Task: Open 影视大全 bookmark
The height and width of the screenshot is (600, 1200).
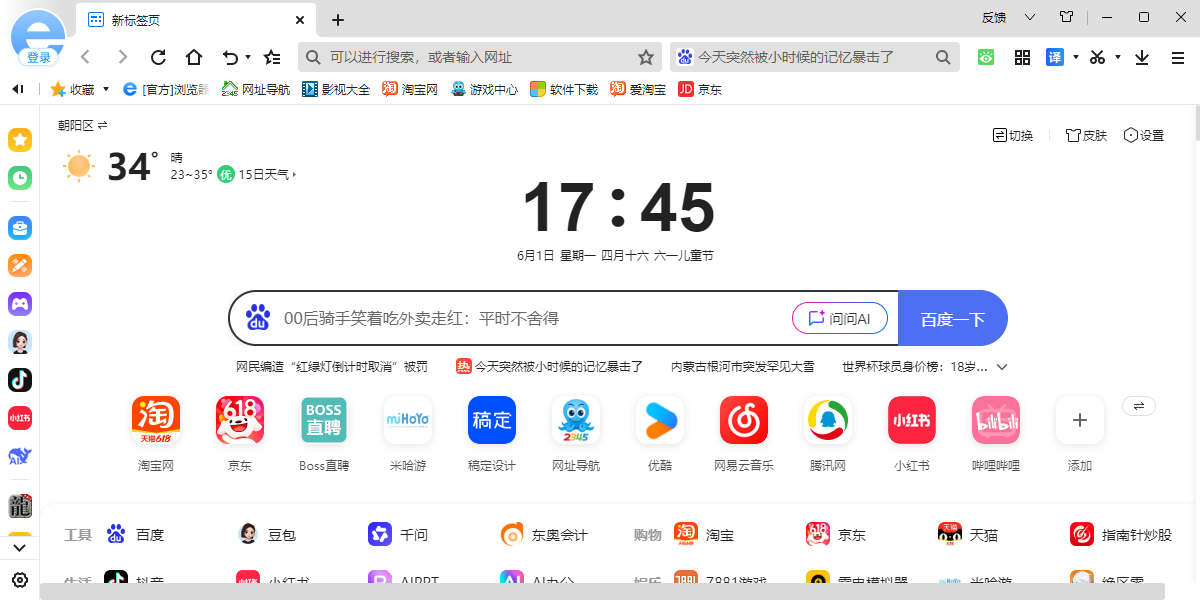Action: click(x=336, y=89)
